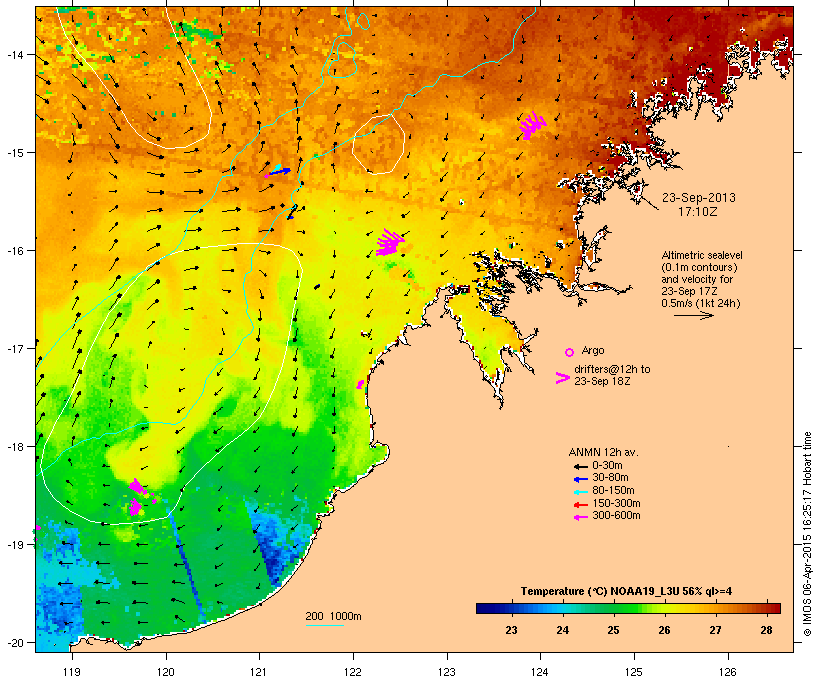Click the colorbar tick label 28
The height and width of the screenshot is (680, 820).
(x=766, y=630)
